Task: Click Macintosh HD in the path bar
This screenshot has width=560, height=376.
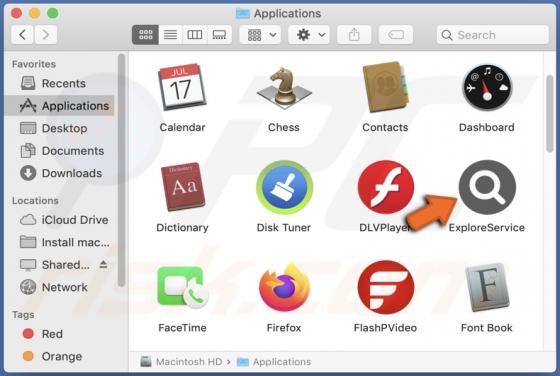Action: pos(181,362)
